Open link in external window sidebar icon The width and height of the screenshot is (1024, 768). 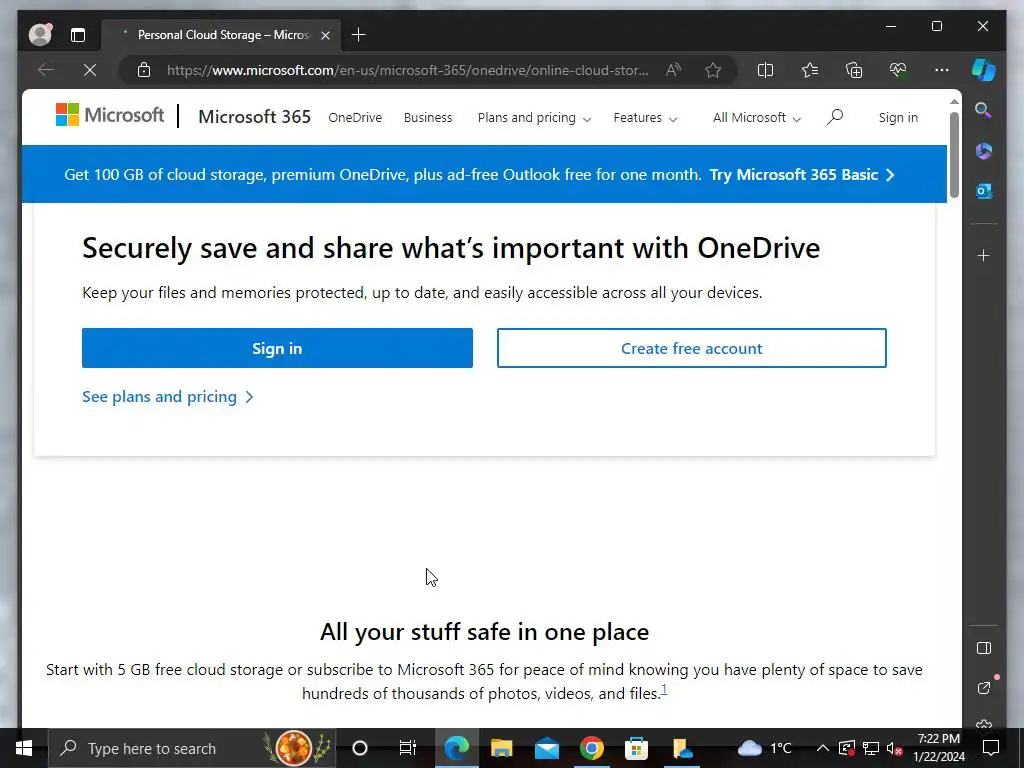point(984,688)
